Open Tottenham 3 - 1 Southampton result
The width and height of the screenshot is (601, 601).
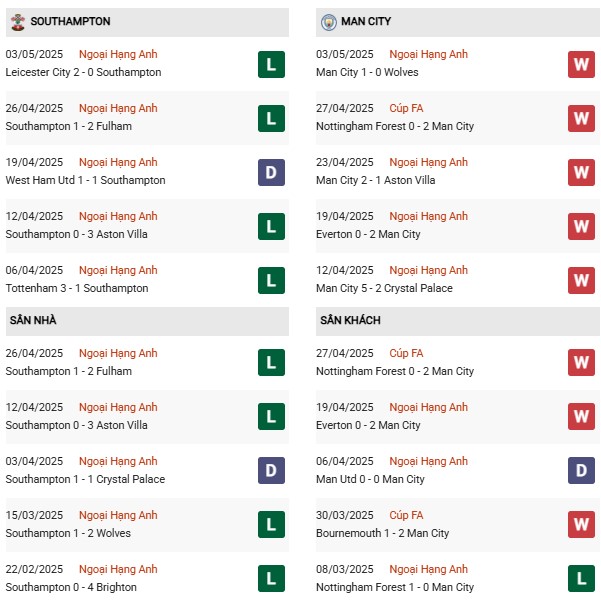(x=77, y=288)
